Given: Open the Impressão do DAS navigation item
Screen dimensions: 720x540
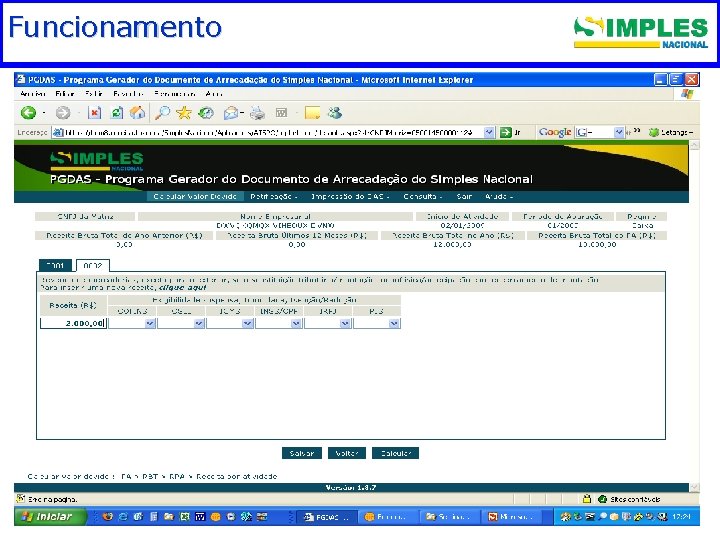Looking at the screenshot, I should pos(350,196).
